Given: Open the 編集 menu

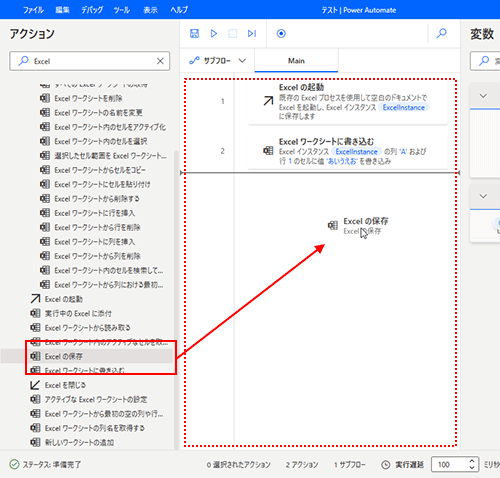Looking at the screenshot, I should pyautogui.click(x=62, y=10).
